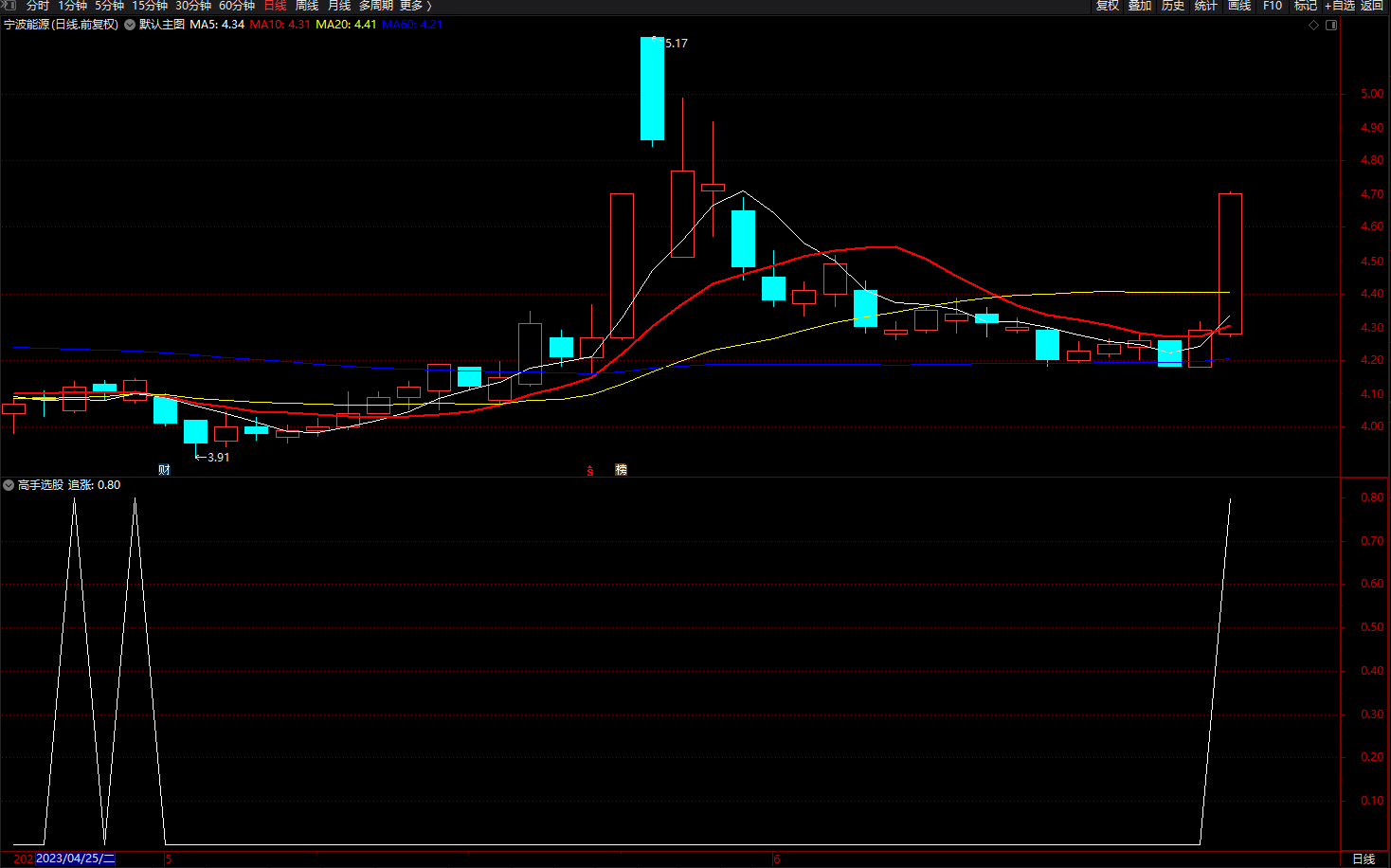Click the 标记 mark button
Viewport: 1391px width, 868px height.
(x=1306, y=6)
